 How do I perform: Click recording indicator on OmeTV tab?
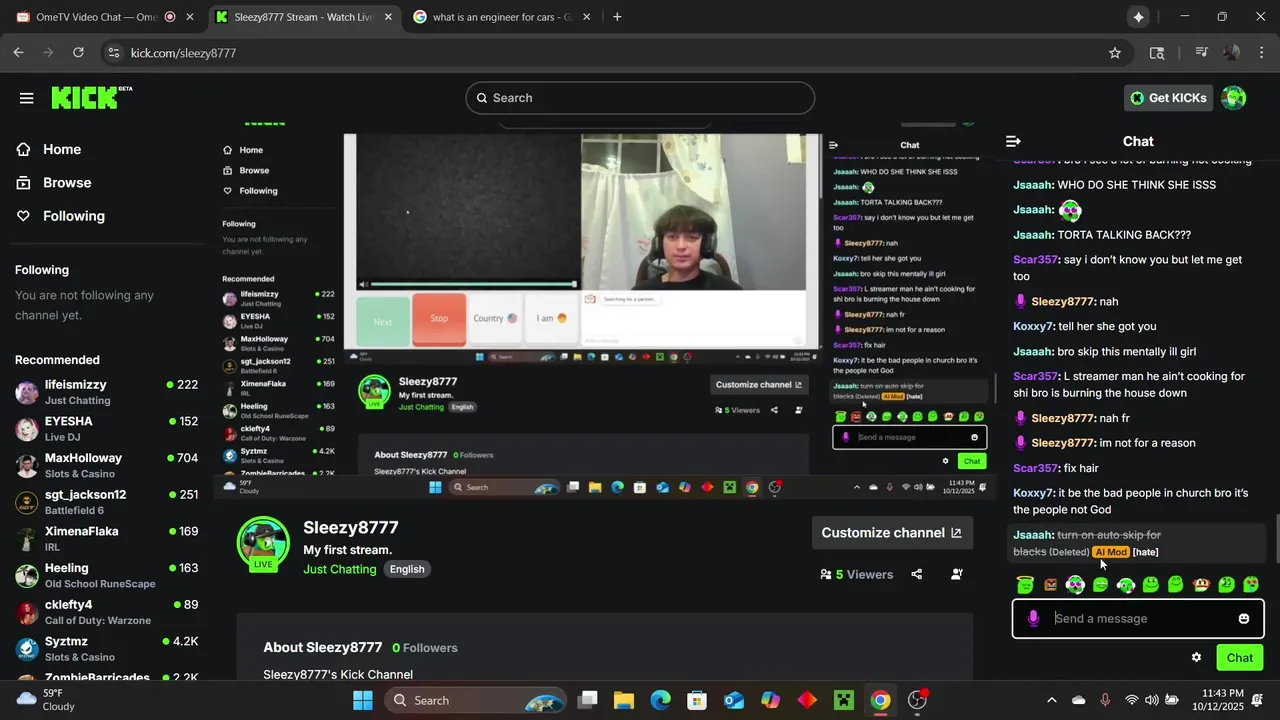tap(169, 17)
